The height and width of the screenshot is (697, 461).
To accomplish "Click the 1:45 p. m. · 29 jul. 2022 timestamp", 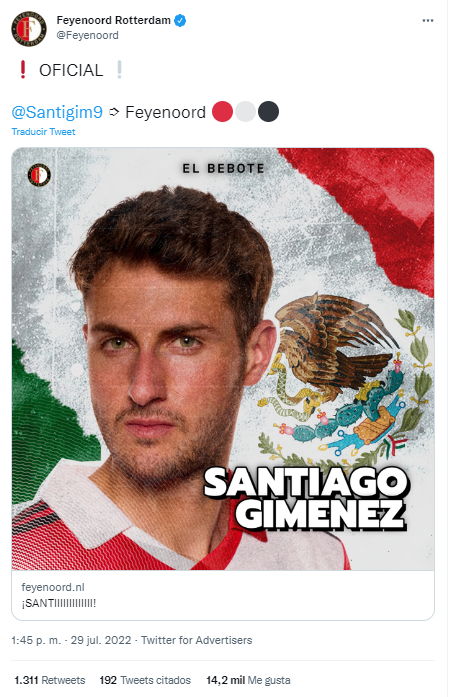I will 71,640.
